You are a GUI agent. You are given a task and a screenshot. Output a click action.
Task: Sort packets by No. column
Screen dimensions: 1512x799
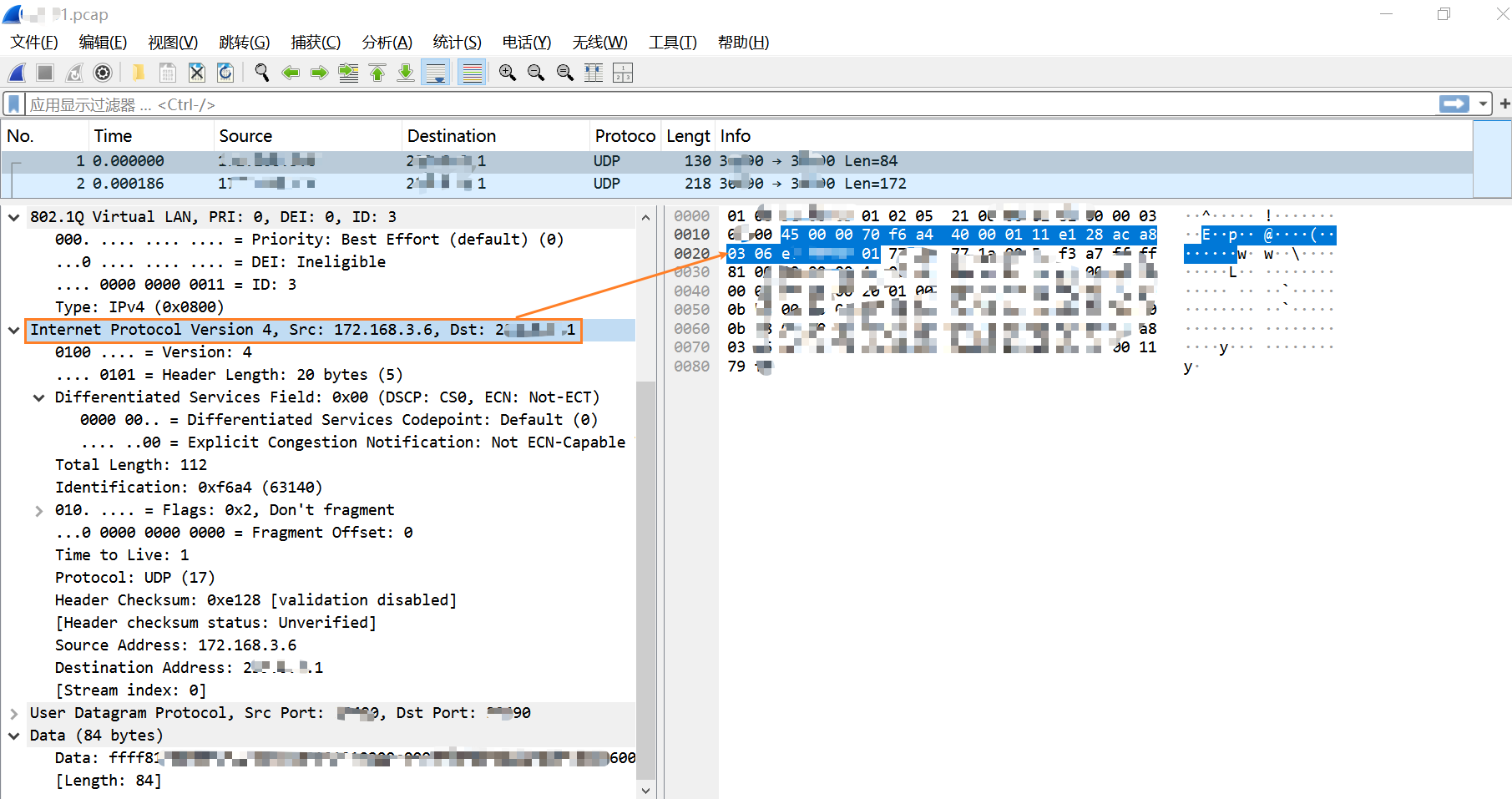click(45, 136)
